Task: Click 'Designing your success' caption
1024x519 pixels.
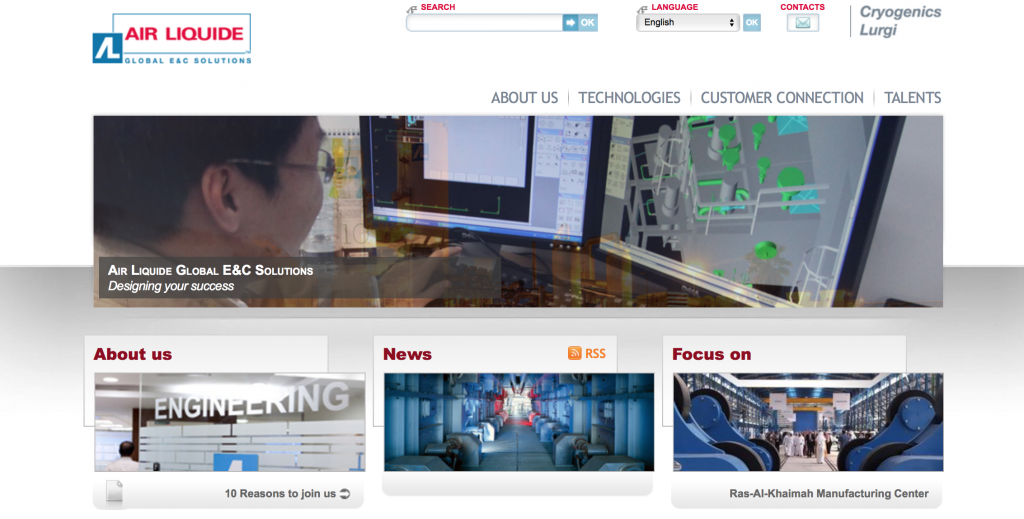Action: point(170,286)
